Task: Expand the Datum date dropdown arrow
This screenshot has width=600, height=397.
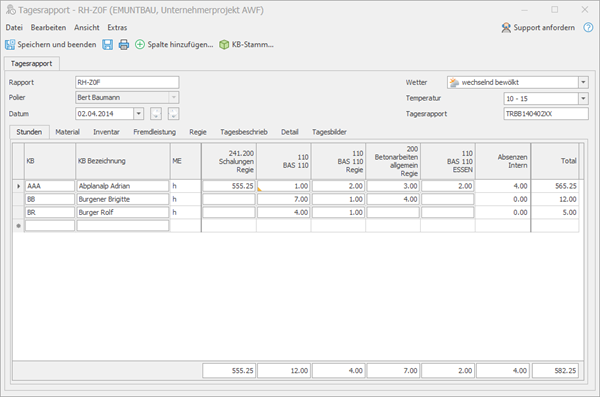Action: (139, 114)
